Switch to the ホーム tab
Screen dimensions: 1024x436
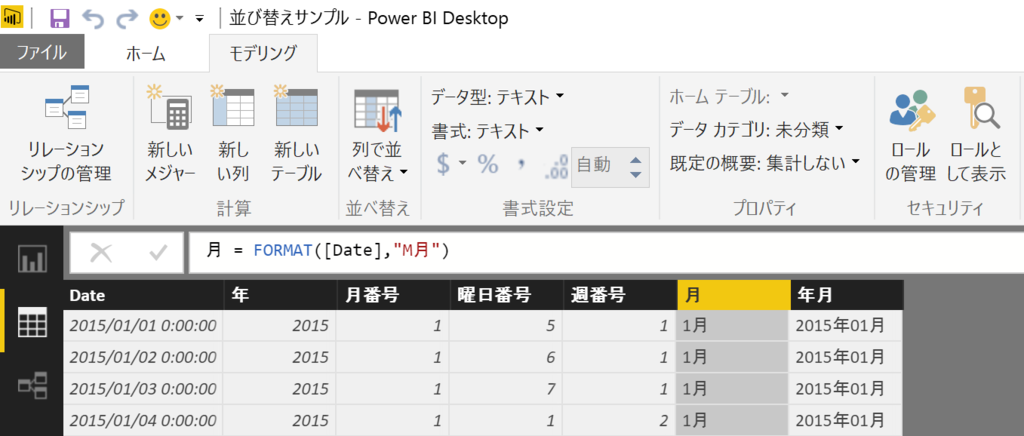pyautogui.click(x=146, y=54)
